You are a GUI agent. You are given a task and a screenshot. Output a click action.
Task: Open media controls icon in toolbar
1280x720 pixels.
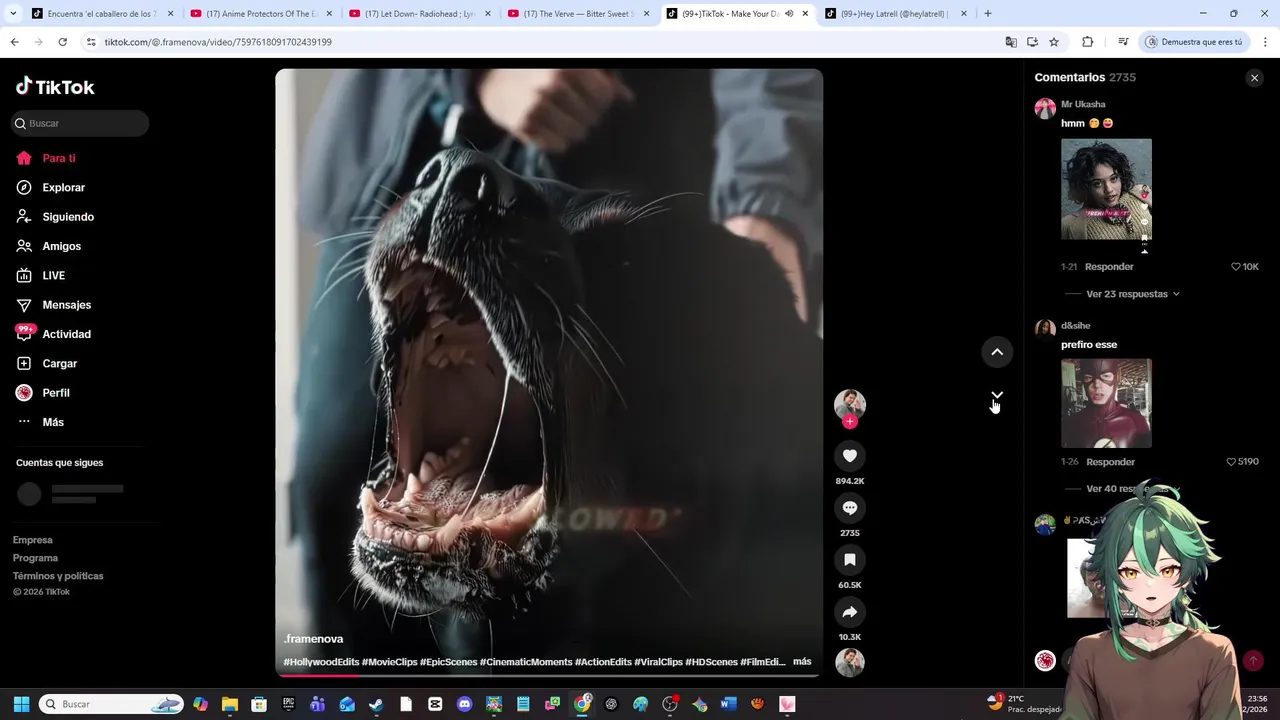coord(1123,42)
